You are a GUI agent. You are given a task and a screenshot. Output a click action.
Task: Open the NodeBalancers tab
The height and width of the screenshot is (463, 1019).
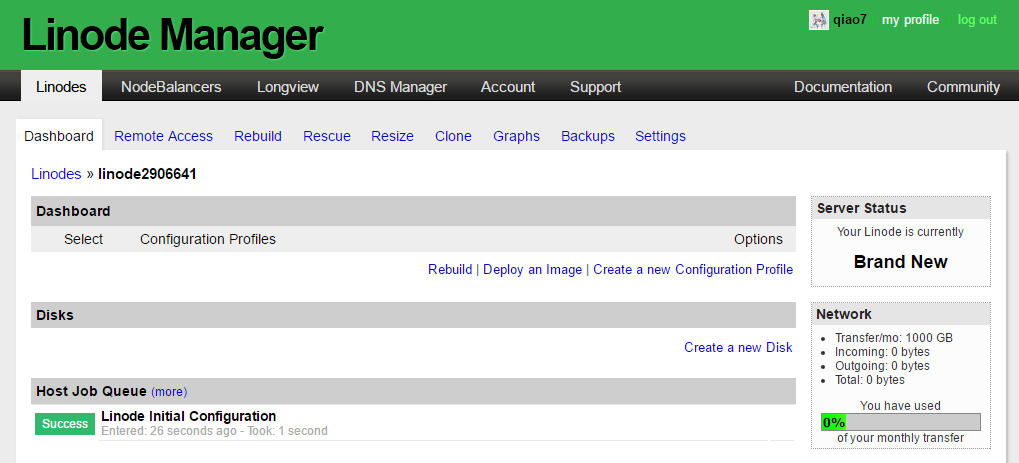(171, 86)
